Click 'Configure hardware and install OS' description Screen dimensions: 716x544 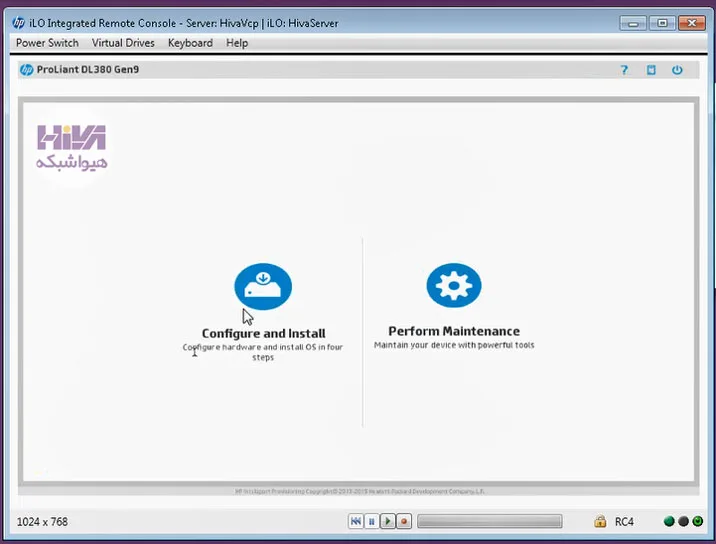(263, 352)
